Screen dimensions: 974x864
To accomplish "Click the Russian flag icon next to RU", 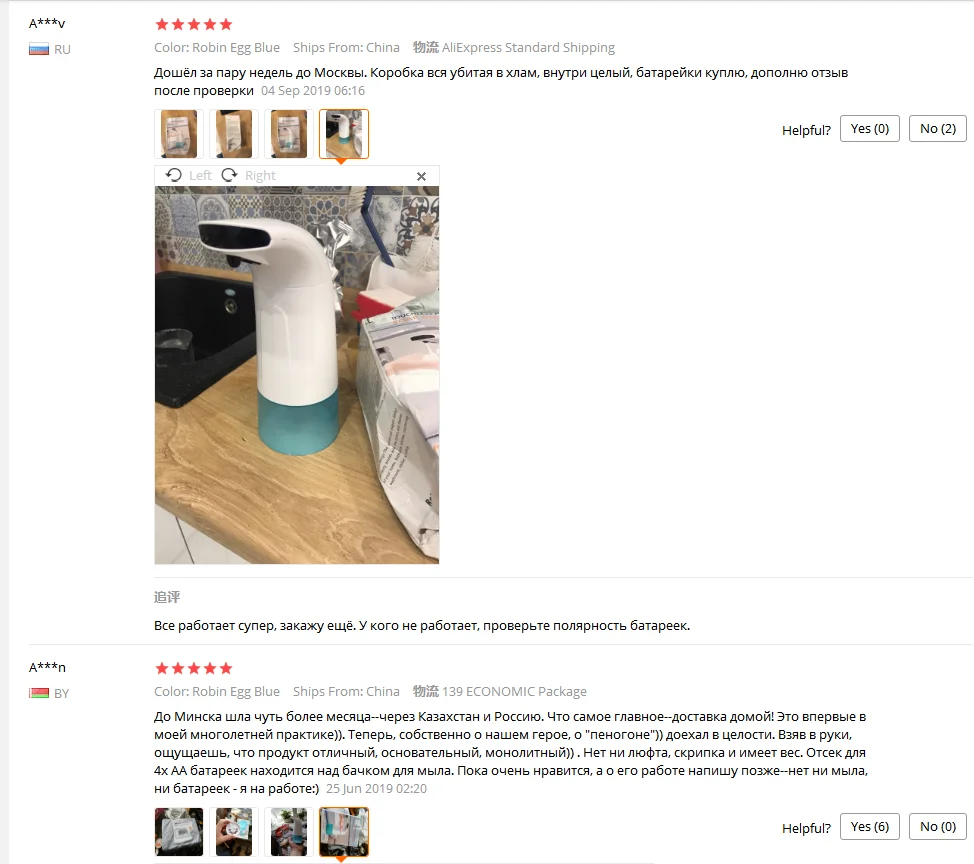I will click(x=39, y=49).
